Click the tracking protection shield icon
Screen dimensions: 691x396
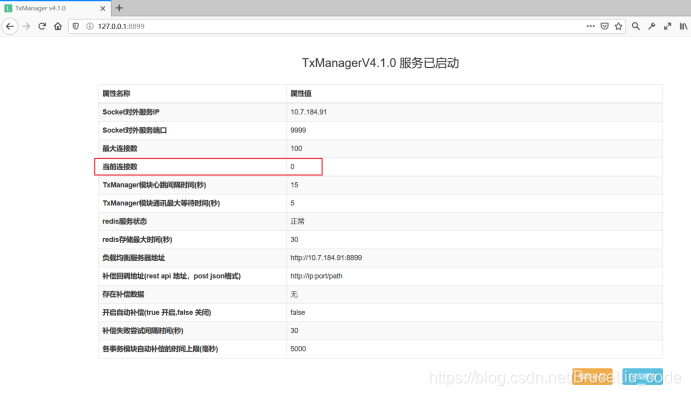coord(76,26)
